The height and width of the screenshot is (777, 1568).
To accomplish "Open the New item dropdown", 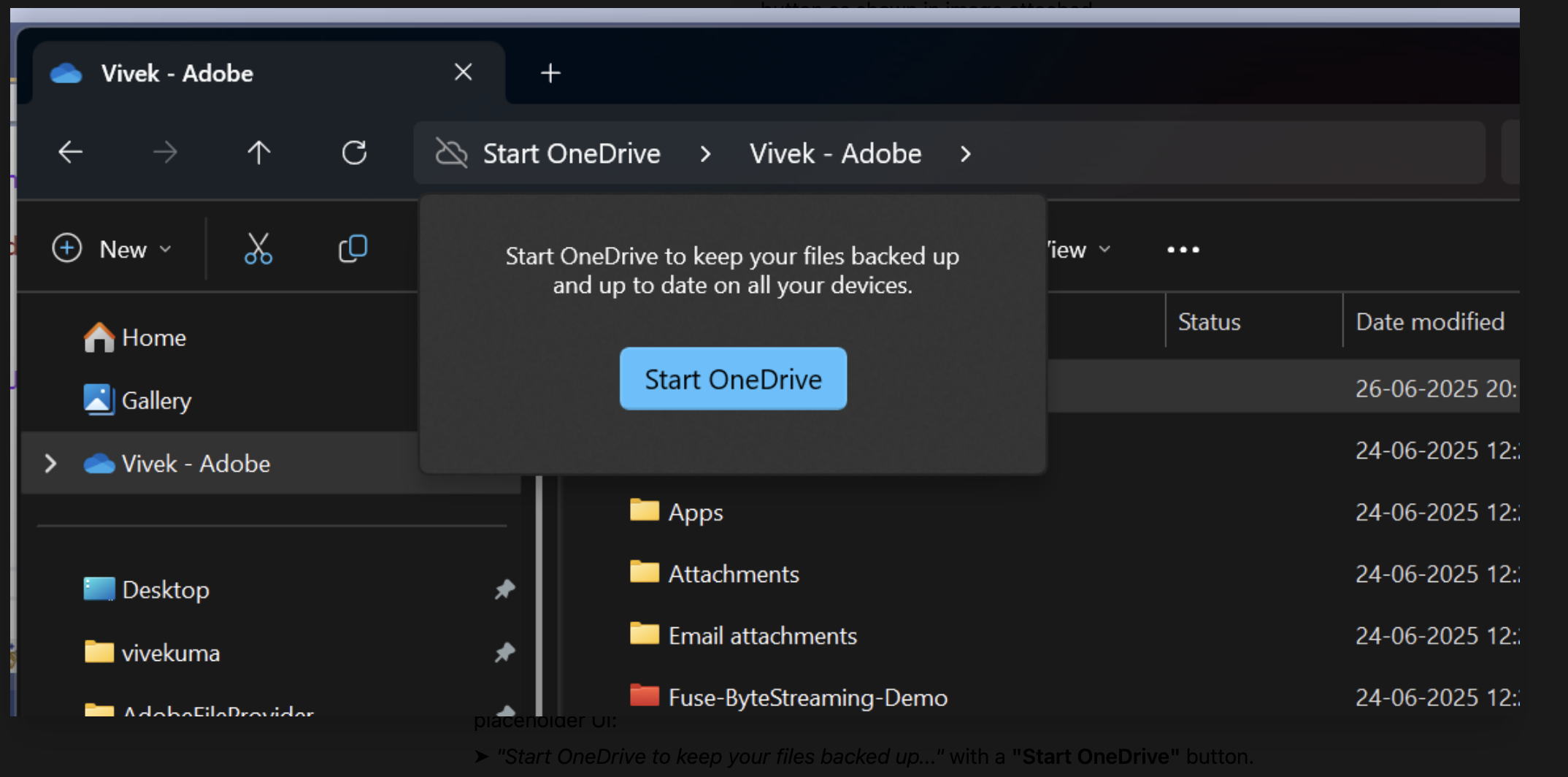I will click(112, 249).
